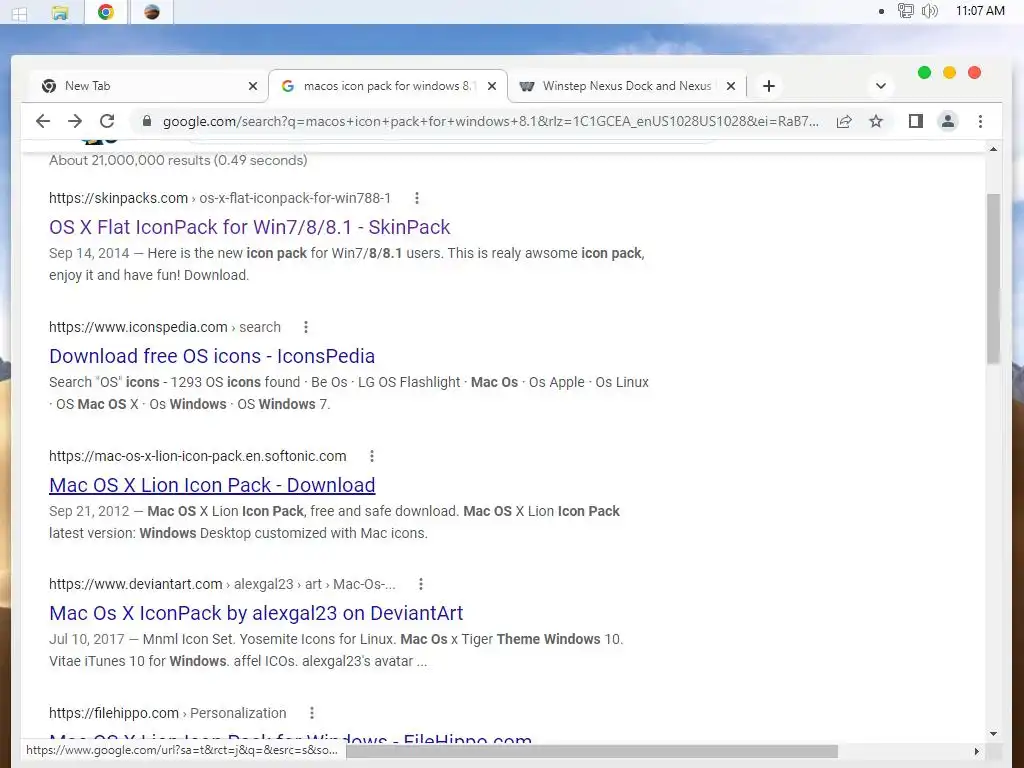The image size is (1024, 768).
Task: Open options for the iconspedia.com result
Action: coord(306,327)
